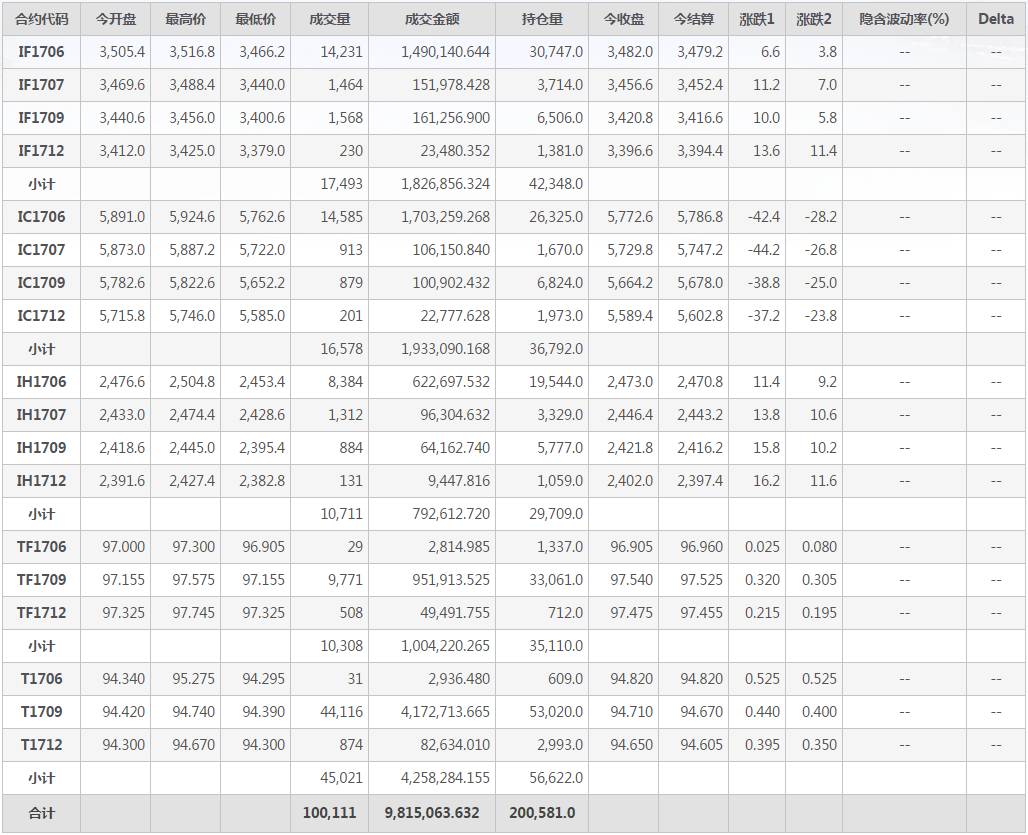Click the 涨跌2 column header
This screenshot has height=835, width=1028.
[x=814, y=19]
